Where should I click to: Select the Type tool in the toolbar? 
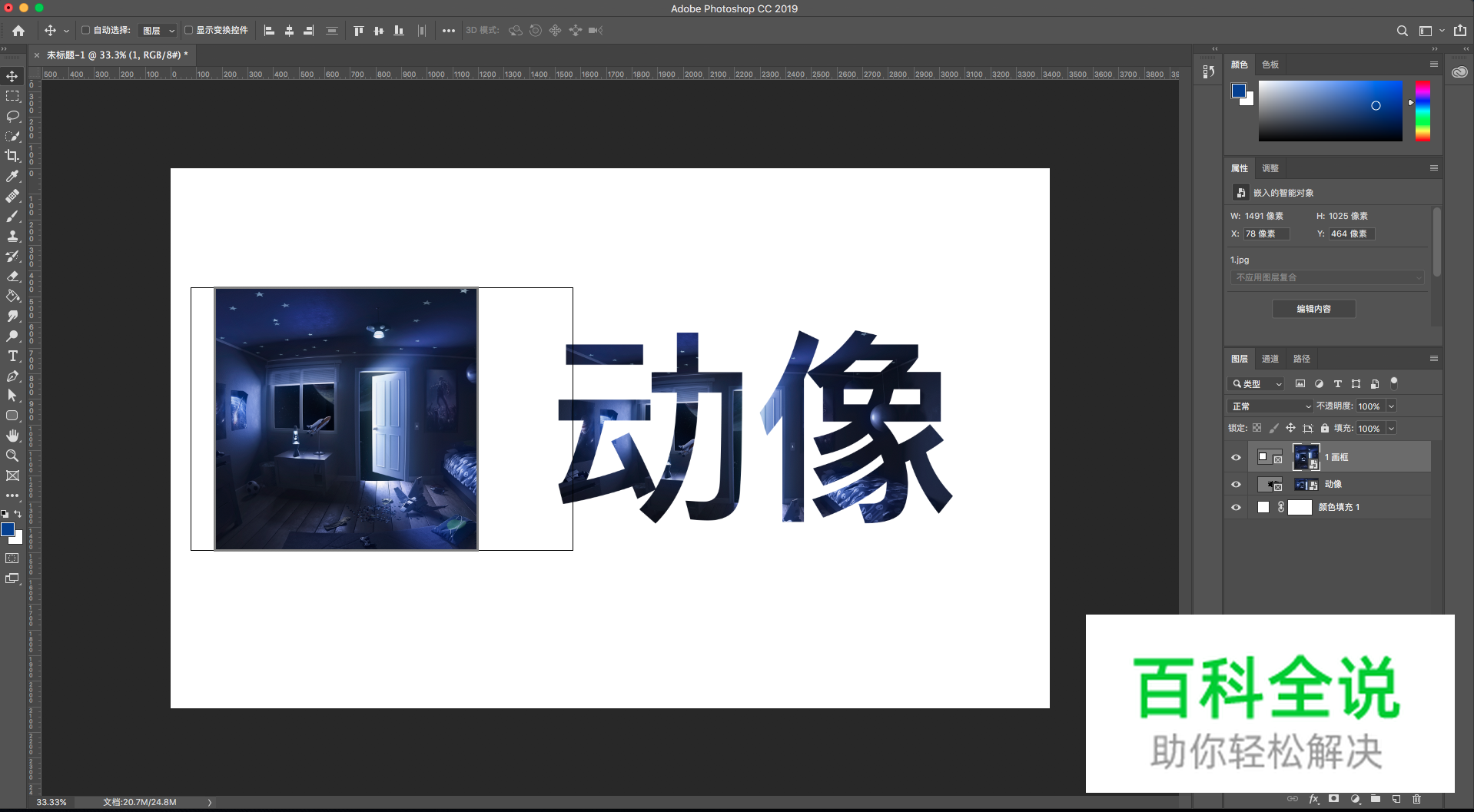coord(12,356)
